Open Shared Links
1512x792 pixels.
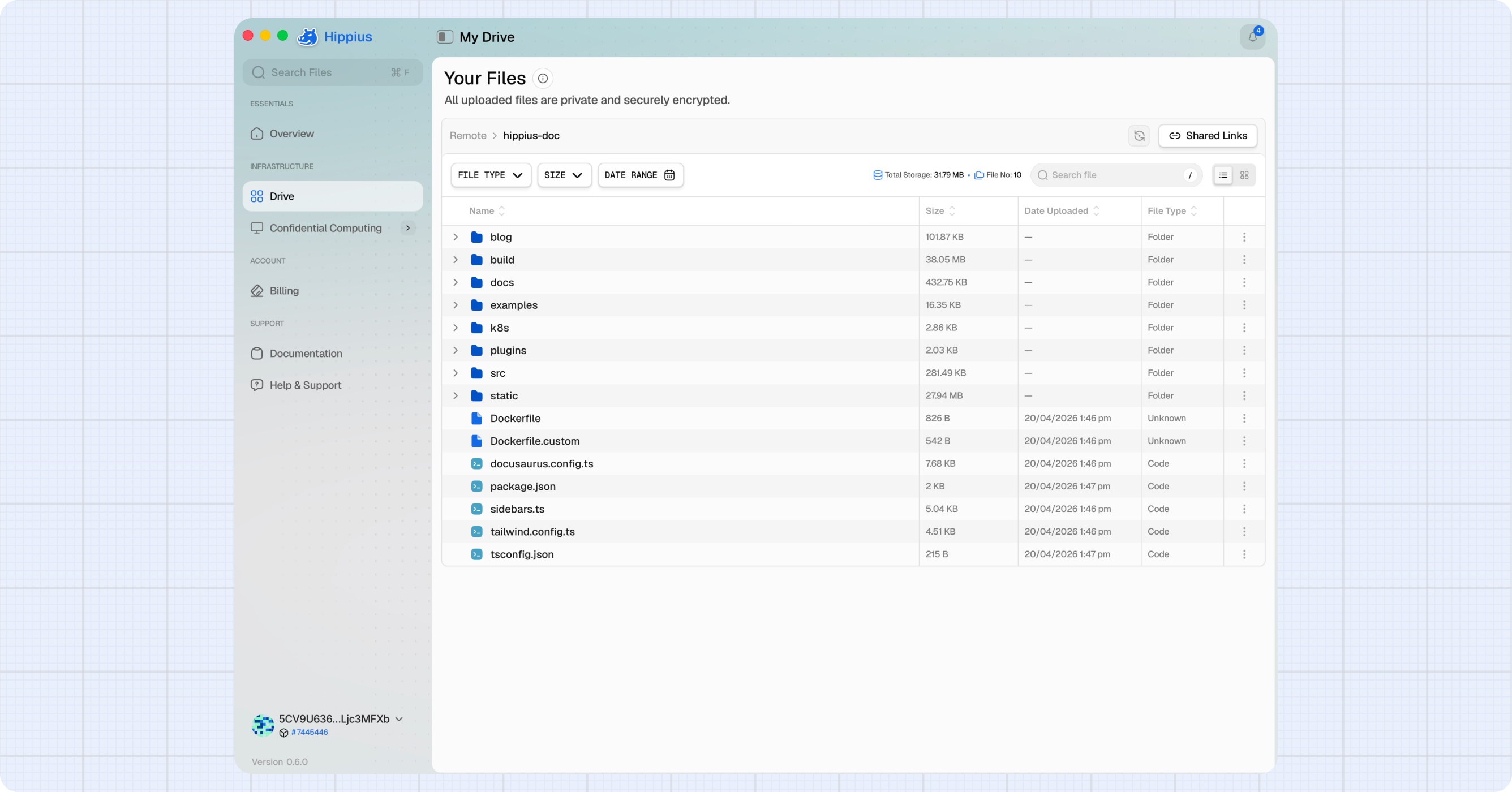click(1208, 136)
